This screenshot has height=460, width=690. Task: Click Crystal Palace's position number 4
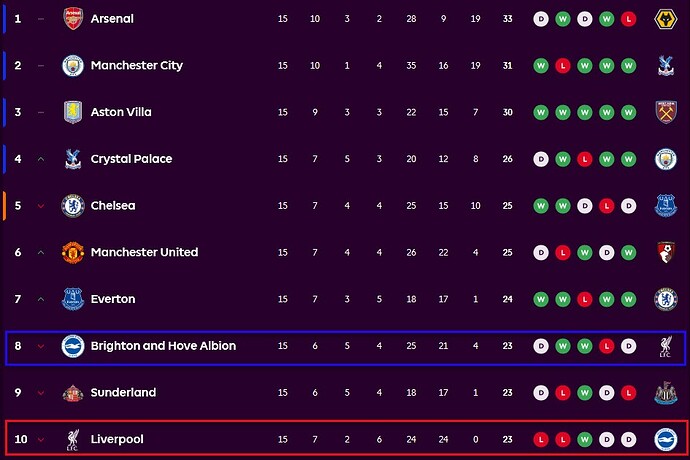18,159
